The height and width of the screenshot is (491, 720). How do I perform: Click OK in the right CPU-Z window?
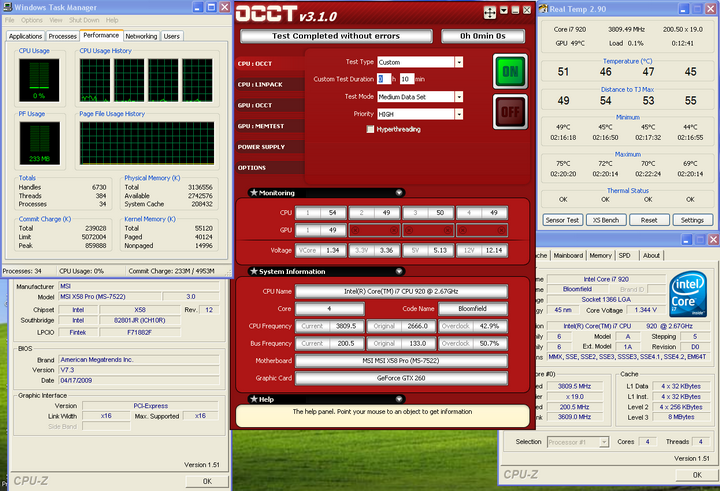tap(697, 475)
